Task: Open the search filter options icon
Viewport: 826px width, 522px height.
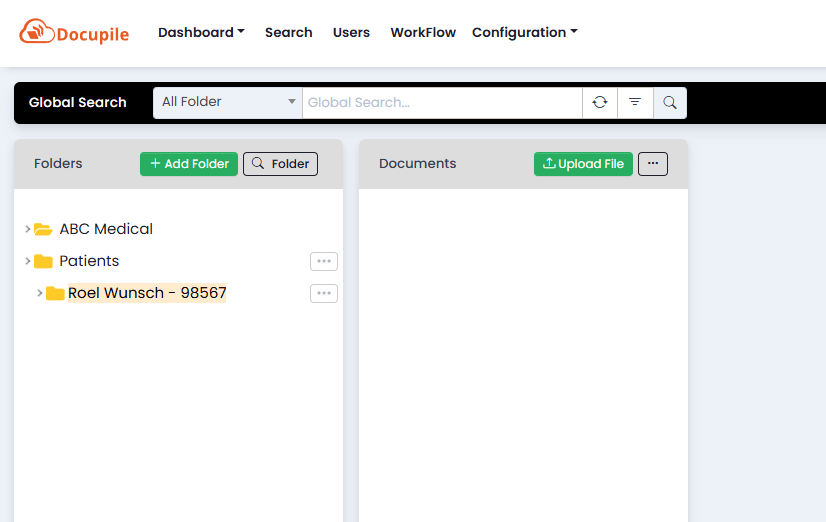Action: (635, 102)
